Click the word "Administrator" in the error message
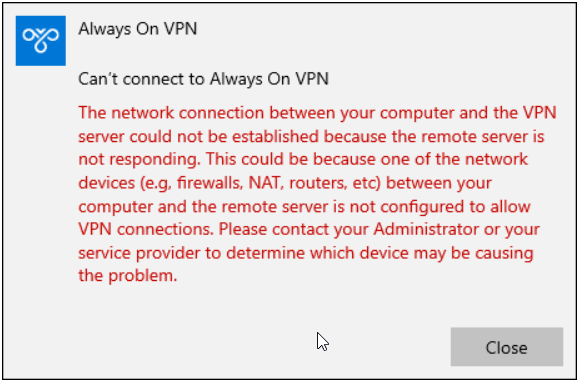The image size is (581, 388). coord(426,229)
